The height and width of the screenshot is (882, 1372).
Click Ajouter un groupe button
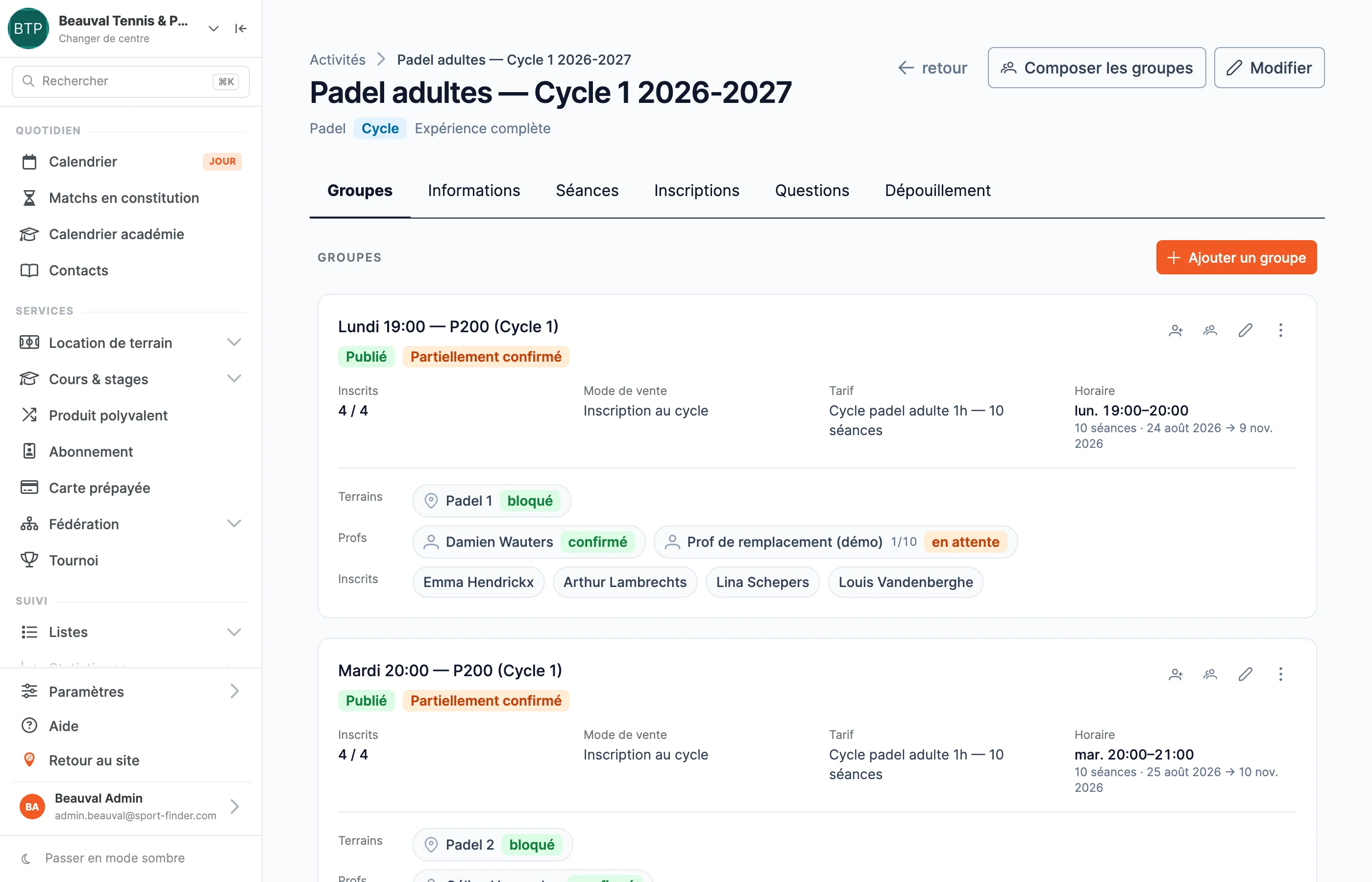[1236, 257]
